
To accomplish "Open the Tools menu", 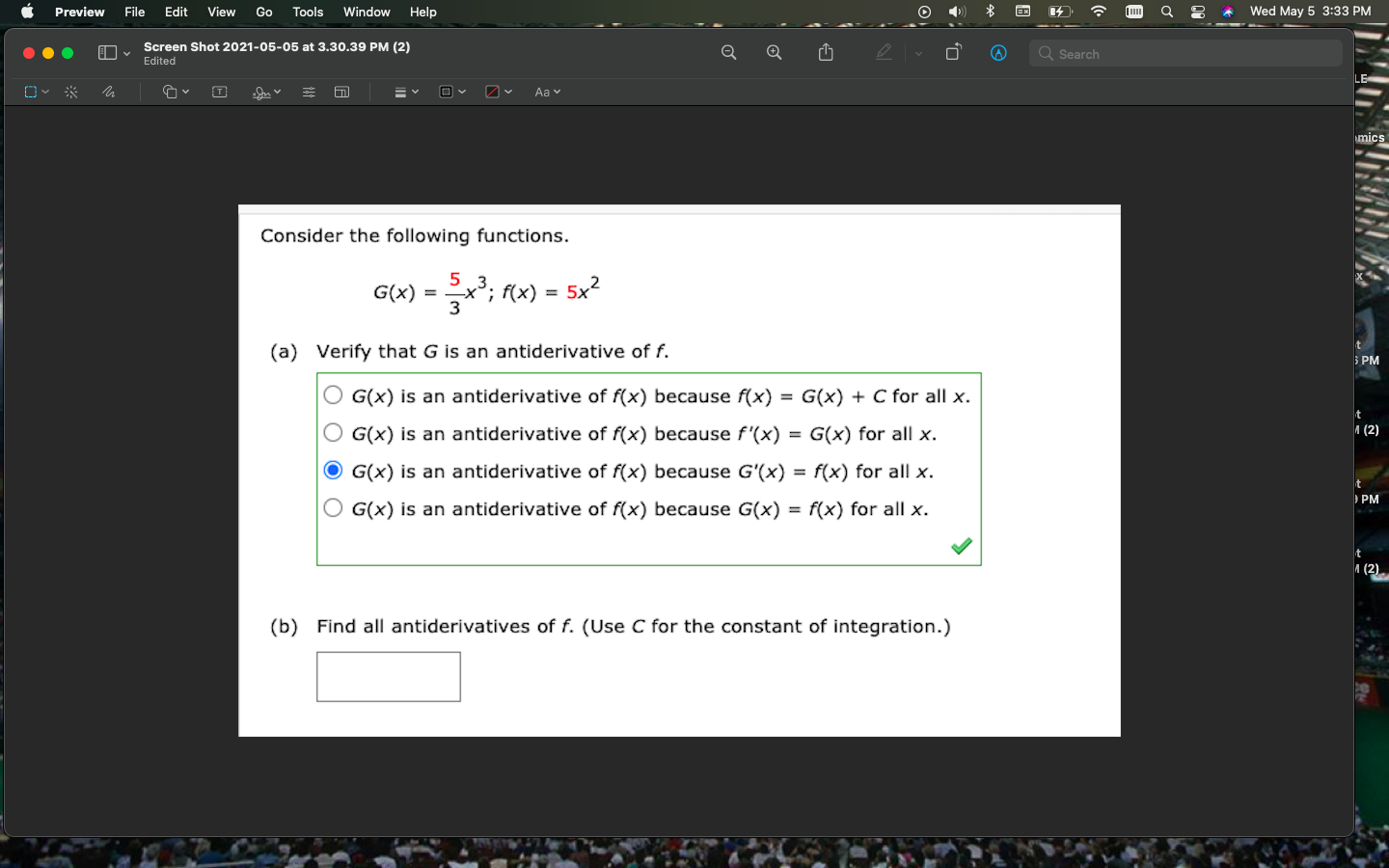I will point(307,12).
